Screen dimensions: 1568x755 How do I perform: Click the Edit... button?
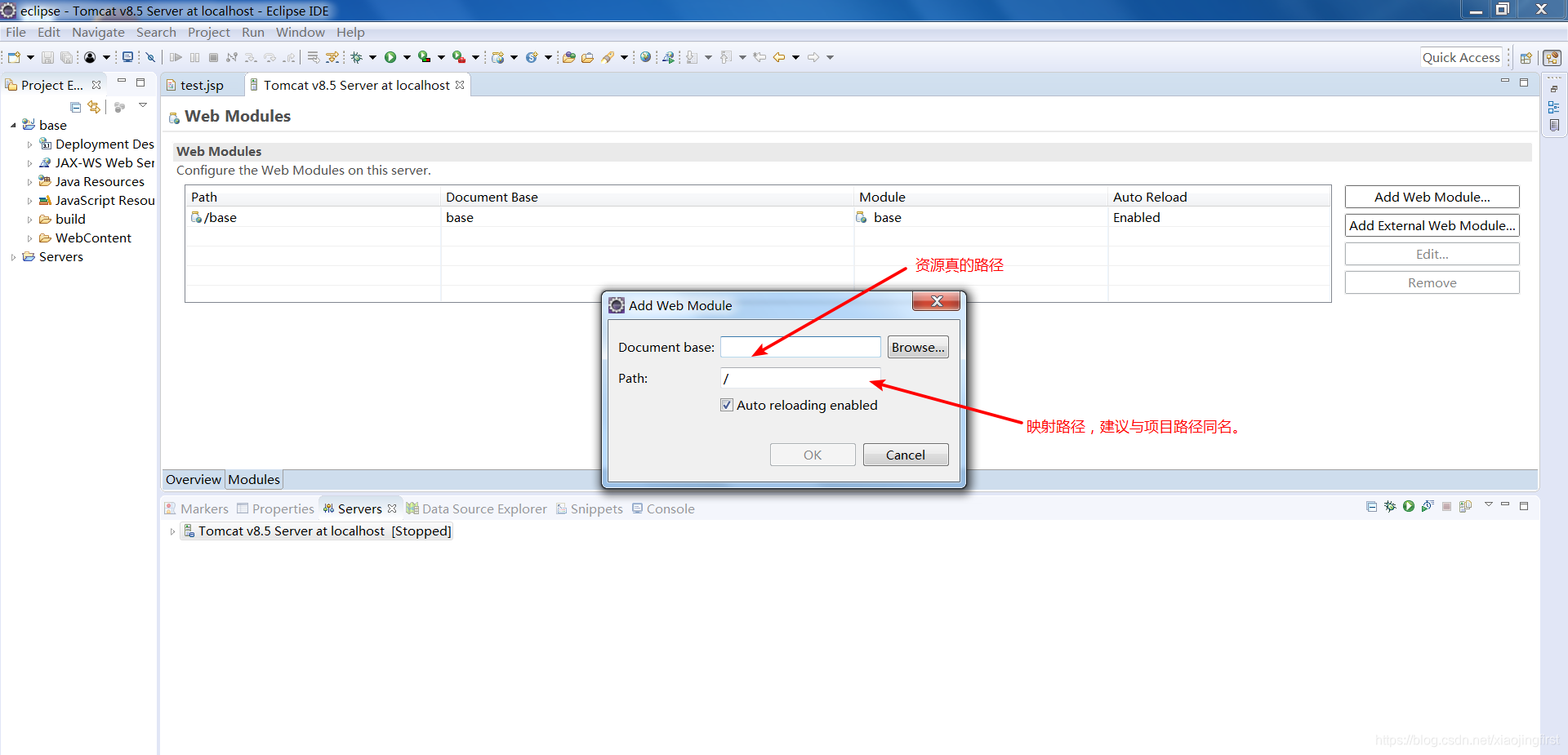click(x=1432, y=254)
